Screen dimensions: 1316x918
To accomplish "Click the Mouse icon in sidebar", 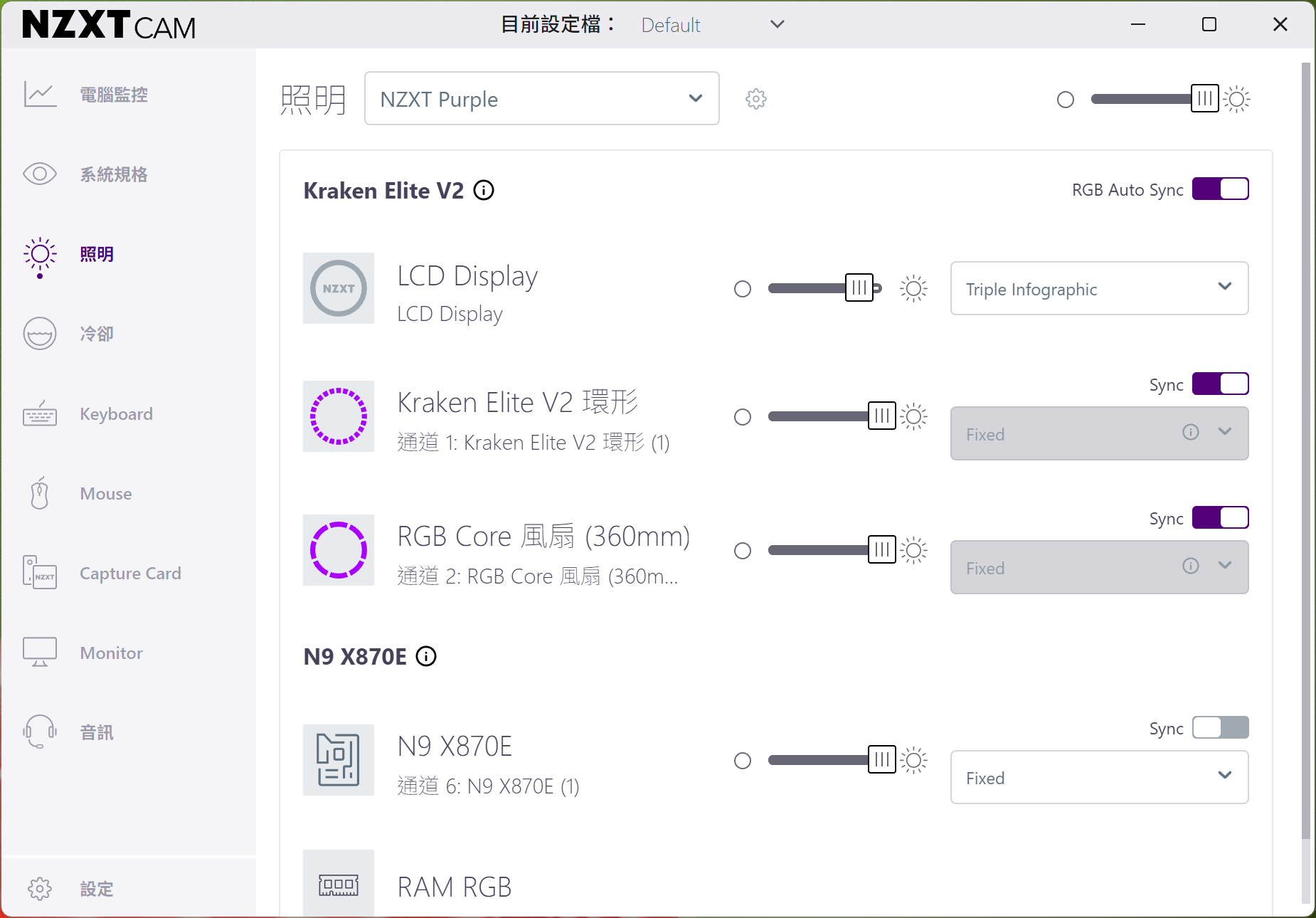I will coord(40,493).
